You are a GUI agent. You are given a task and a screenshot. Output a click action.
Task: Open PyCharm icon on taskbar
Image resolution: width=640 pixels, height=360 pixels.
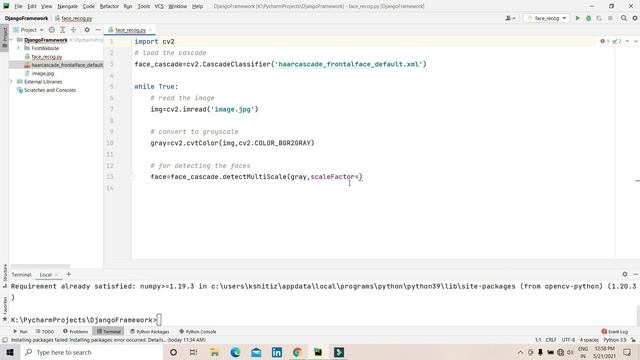coord(318,352)
